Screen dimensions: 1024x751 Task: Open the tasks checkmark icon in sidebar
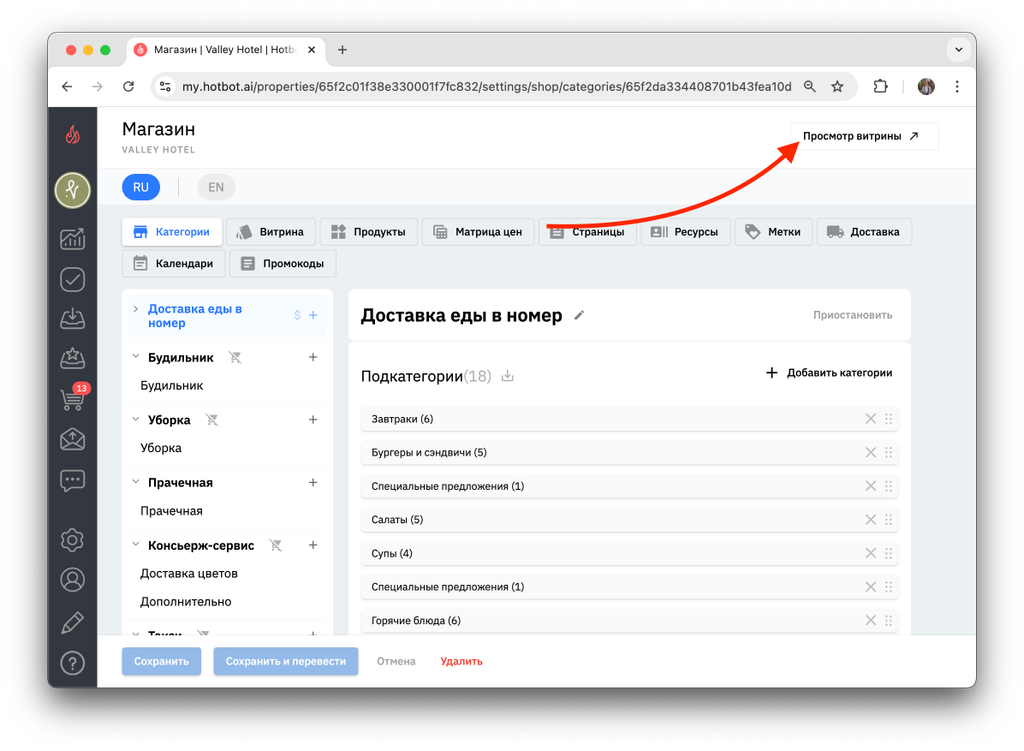click(x=72, y=280)
